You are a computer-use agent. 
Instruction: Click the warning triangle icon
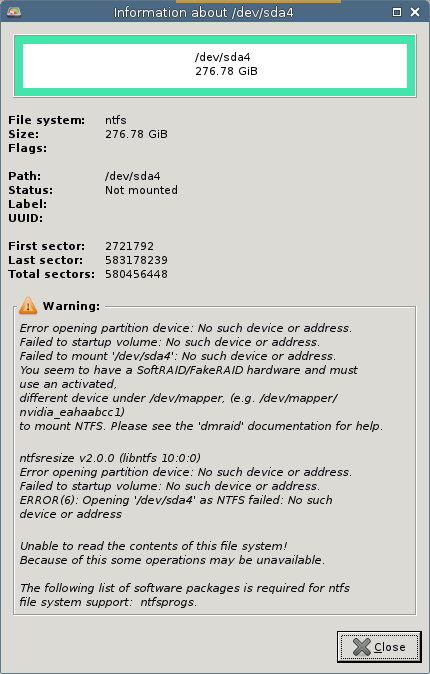coord(28,305)
